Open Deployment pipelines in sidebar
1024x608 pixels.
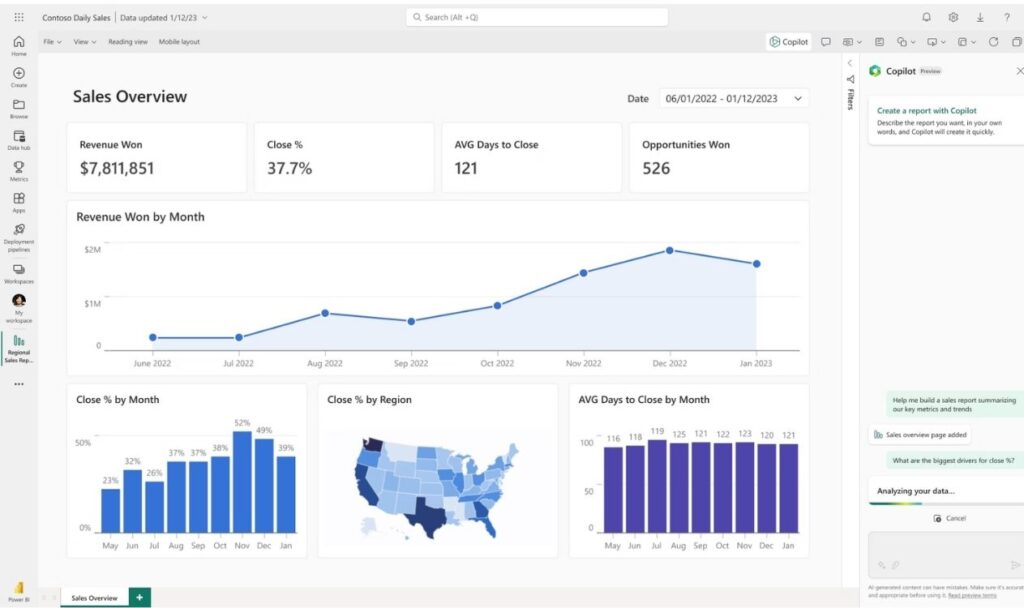(x=19, y=237)
